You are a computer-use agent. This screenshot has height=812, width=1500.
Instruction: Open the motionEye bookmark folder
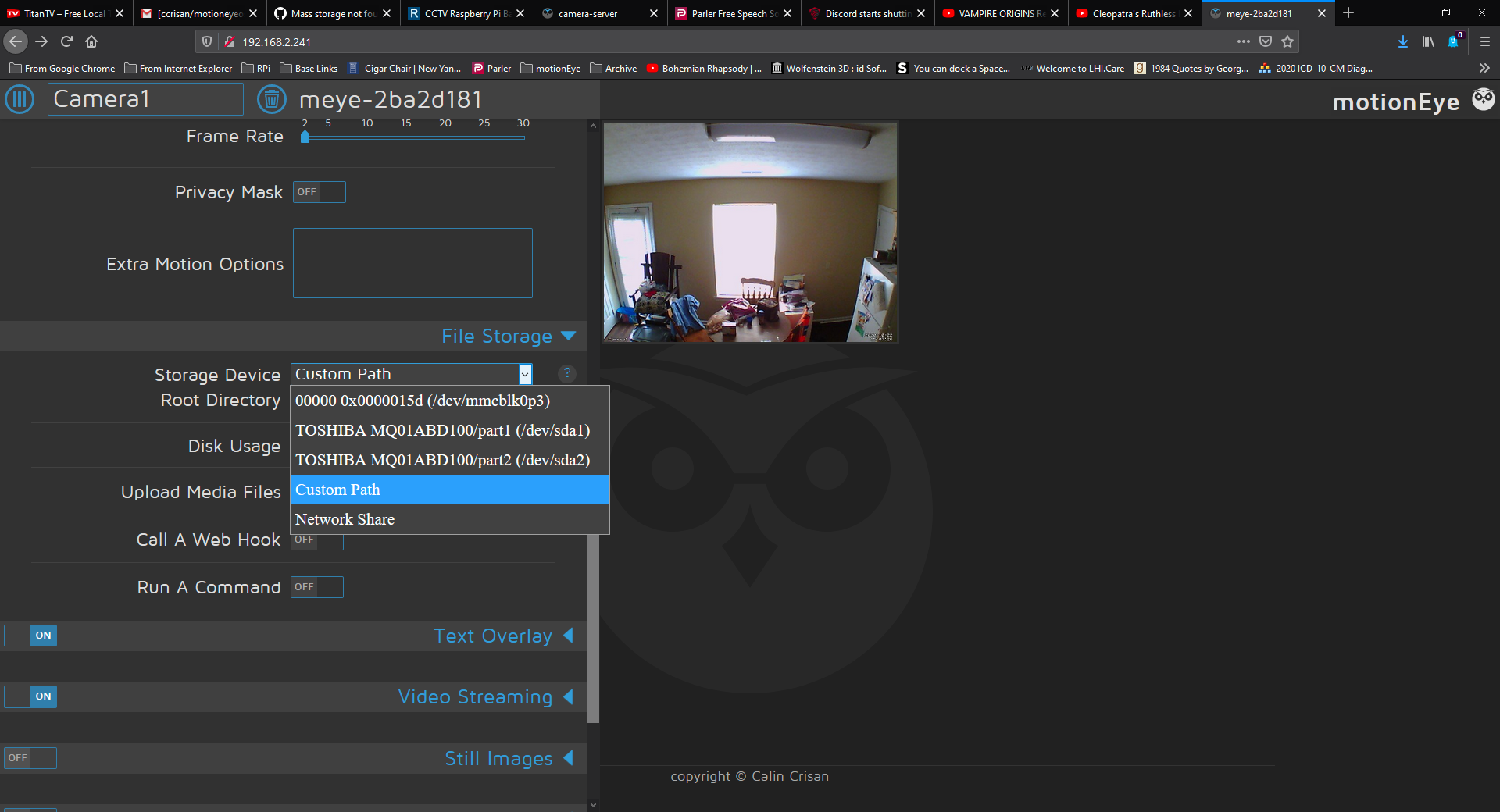(551, 68)
